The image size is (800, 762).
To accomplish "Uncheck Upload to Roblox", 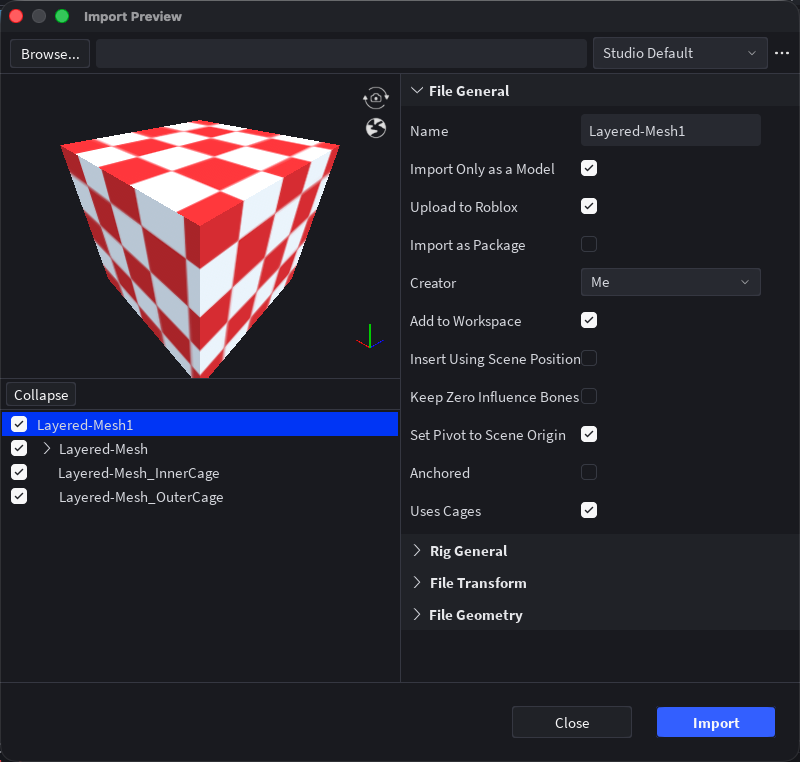I will [589, 207].
